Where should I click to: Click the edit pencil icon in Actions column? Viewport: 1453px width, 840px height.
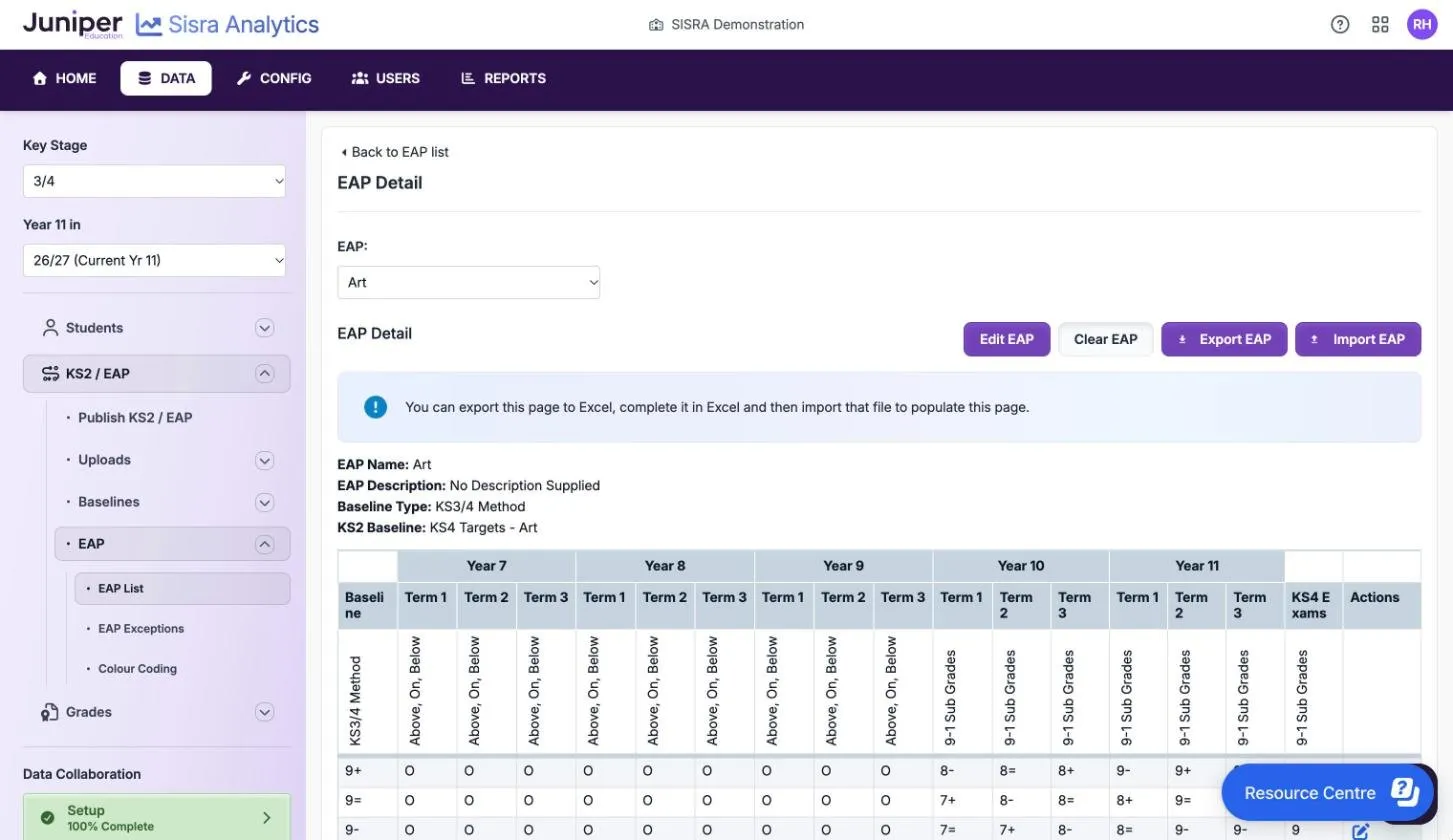pyautogui.click(x=1360, y=830)
